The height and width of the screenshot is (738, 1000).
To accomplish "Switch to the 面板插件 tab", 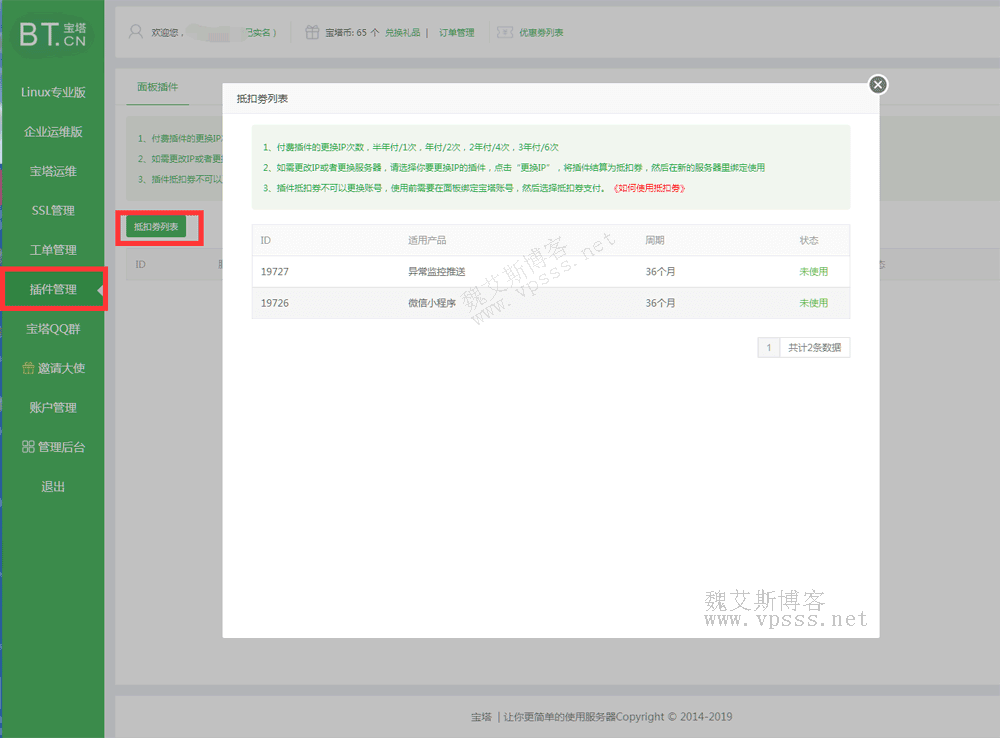I will 157,87.
